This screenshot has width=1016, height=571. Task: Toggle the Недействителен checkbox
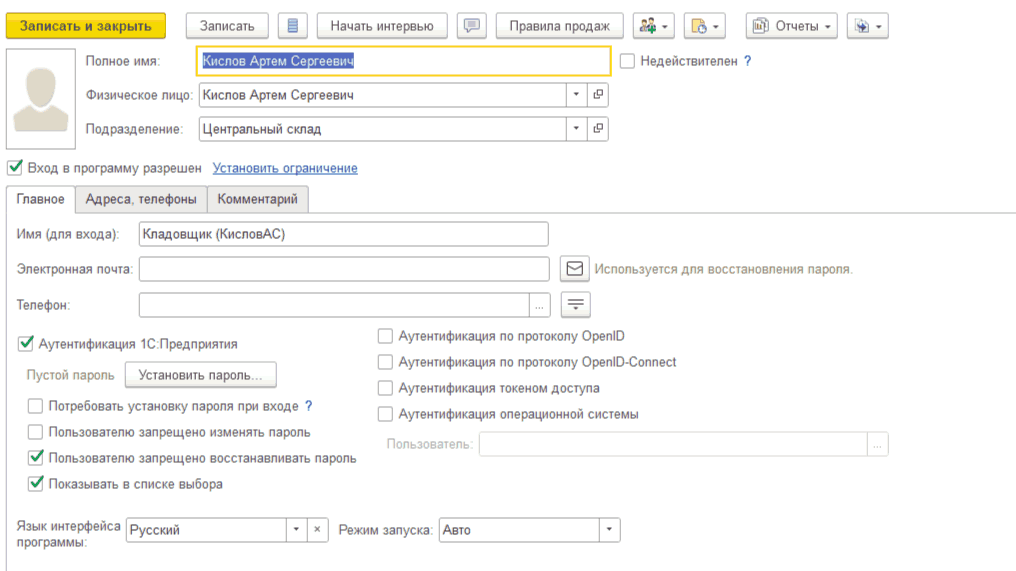(x=627, y=61)
